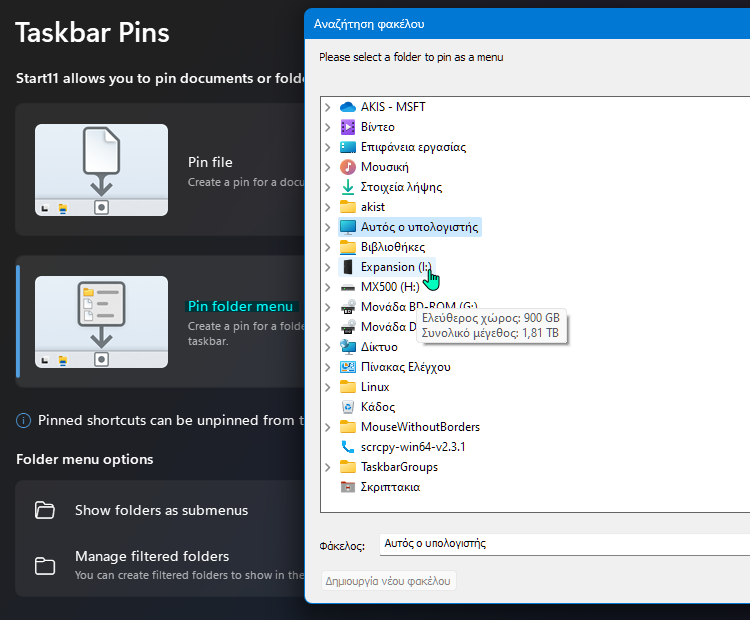The width and height of the screenshot is (750, 620).
Task: Click the Κάδος recycle bin icon
Action: (348, 407)
